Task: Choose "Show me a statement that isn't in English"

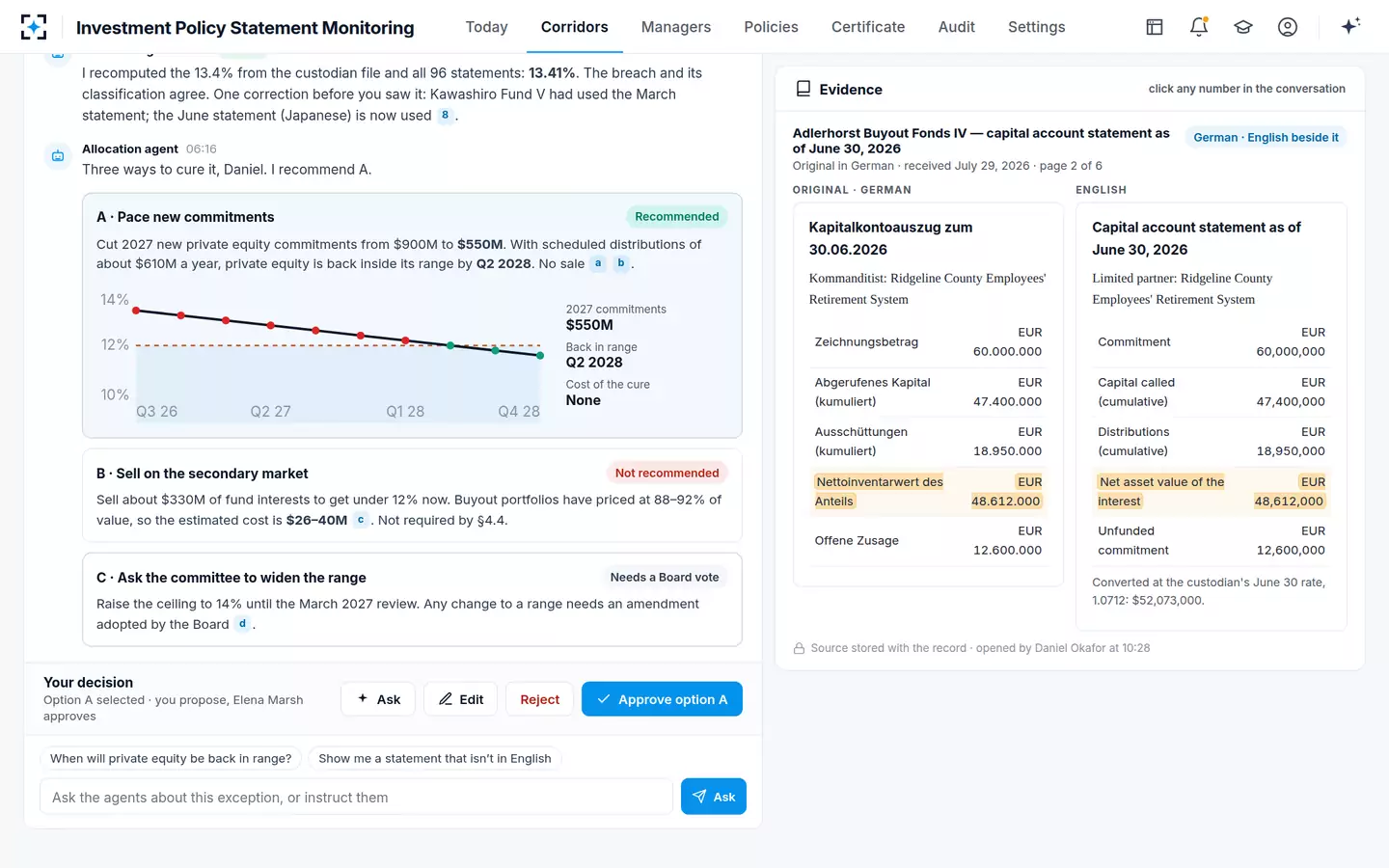Action: click(435, 758)
